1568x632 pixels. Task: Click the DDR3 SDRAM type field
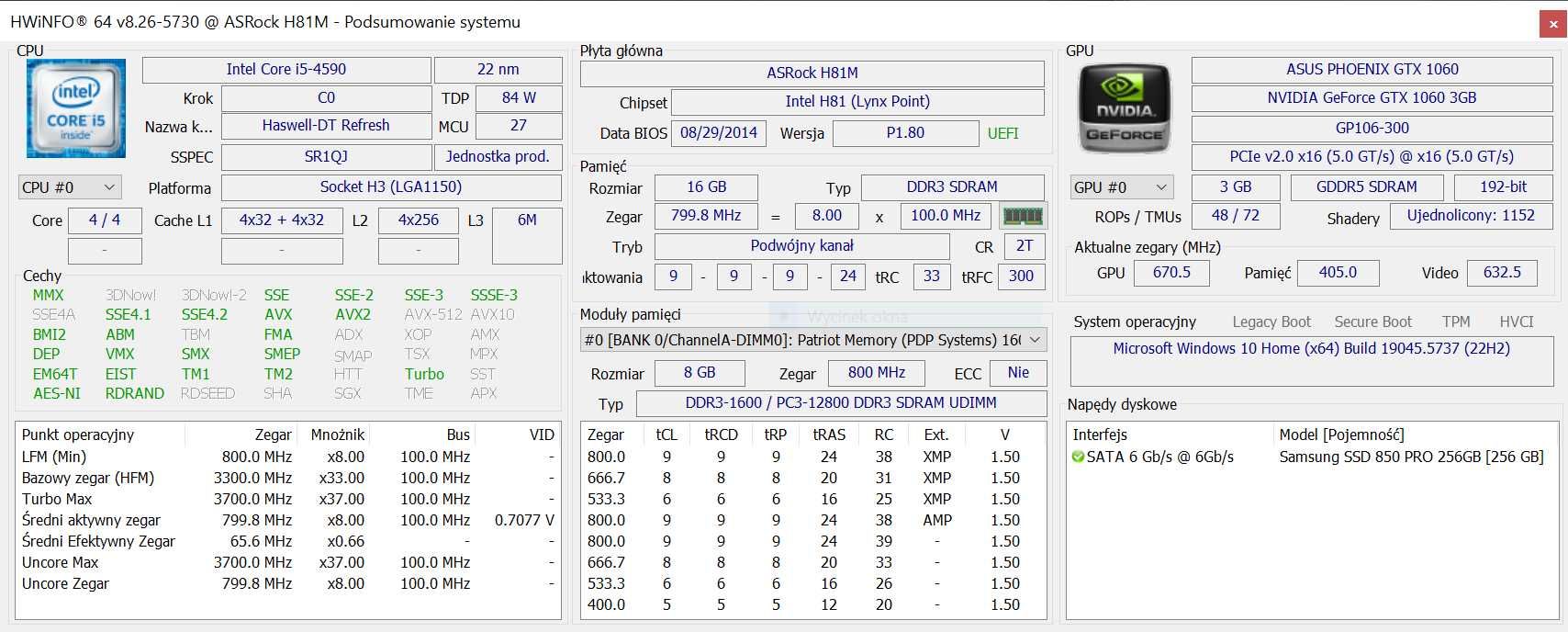[952, 187]
